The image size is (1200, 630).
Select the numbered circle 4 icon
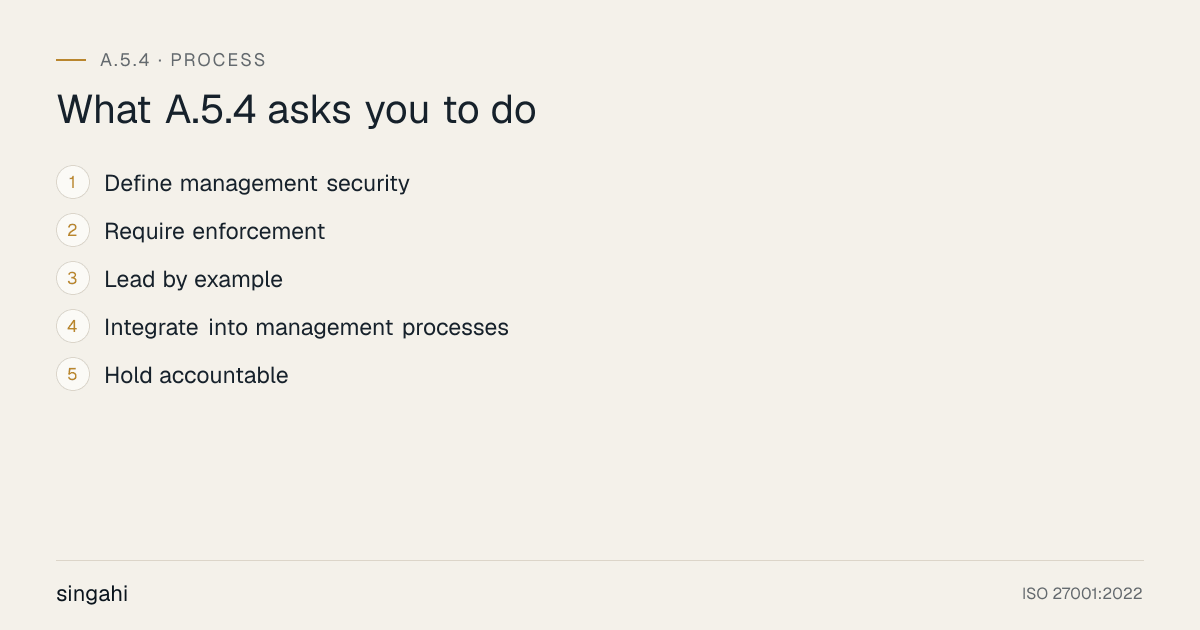(x=73, y=327)
